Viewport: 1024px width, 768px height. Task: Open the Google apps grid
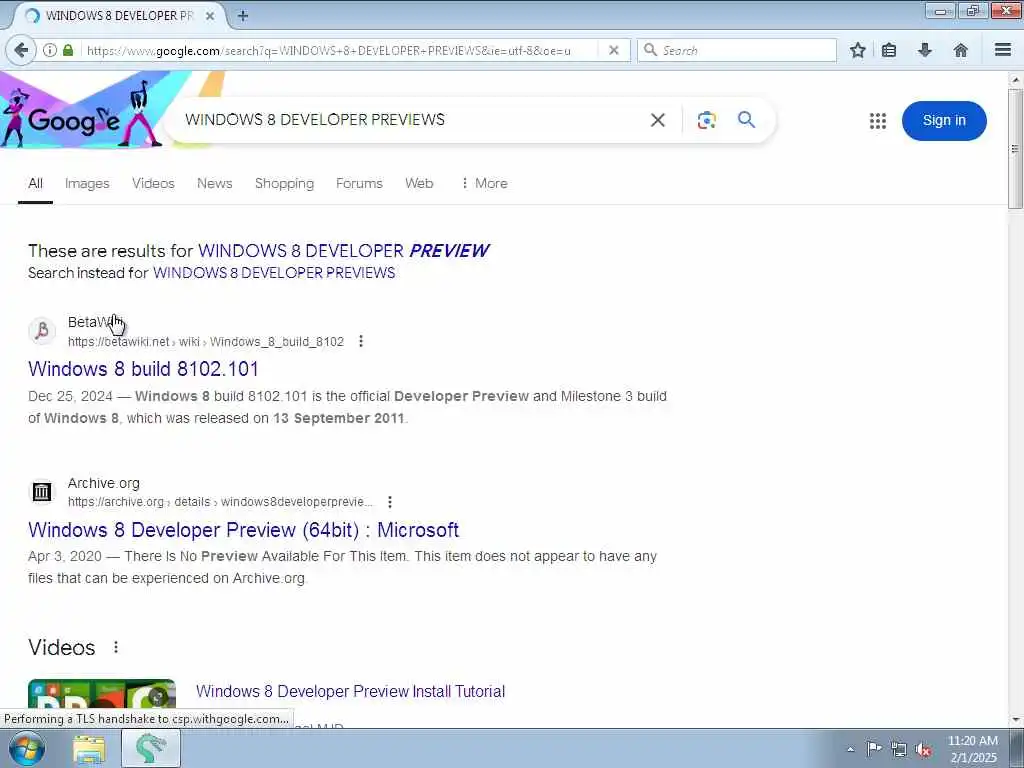pyautogui.click(x=878, y=121)
